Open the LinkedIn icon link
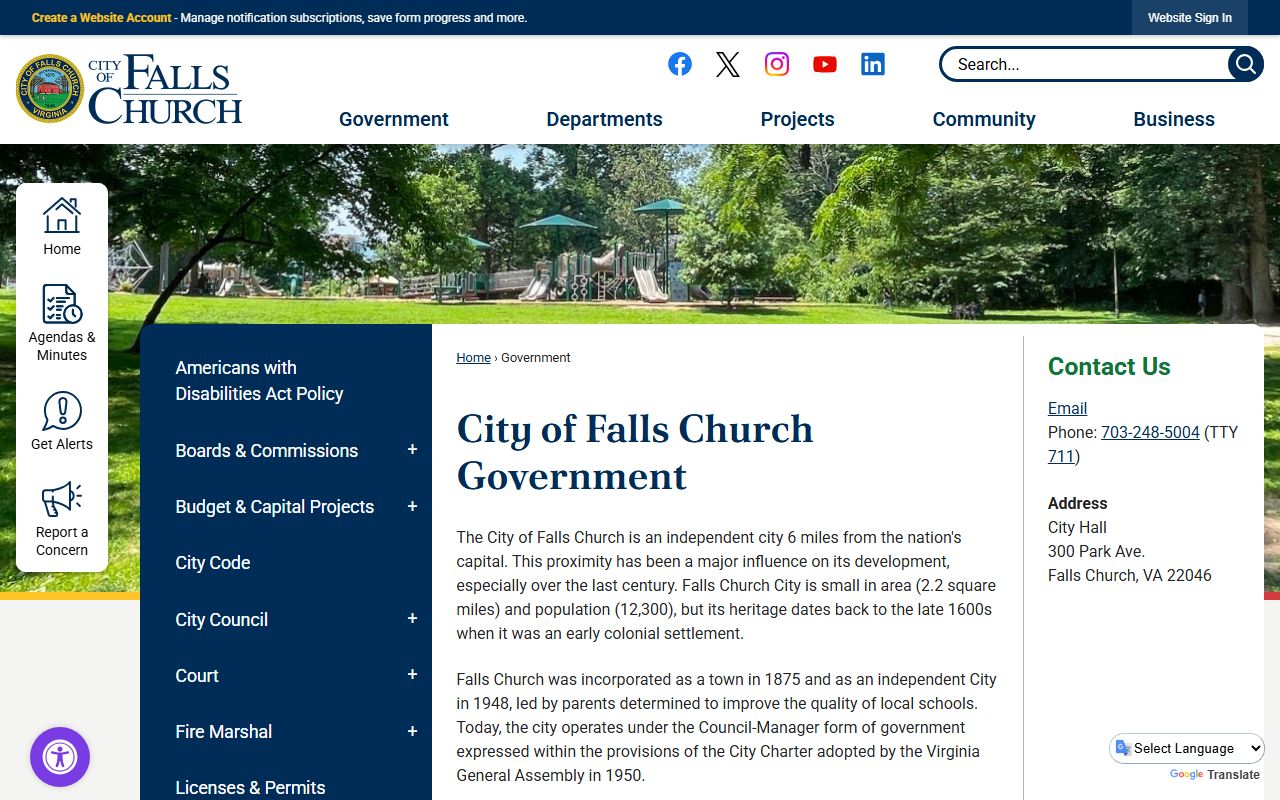The width and height of the screenshot is (1280, 800). 873,64
